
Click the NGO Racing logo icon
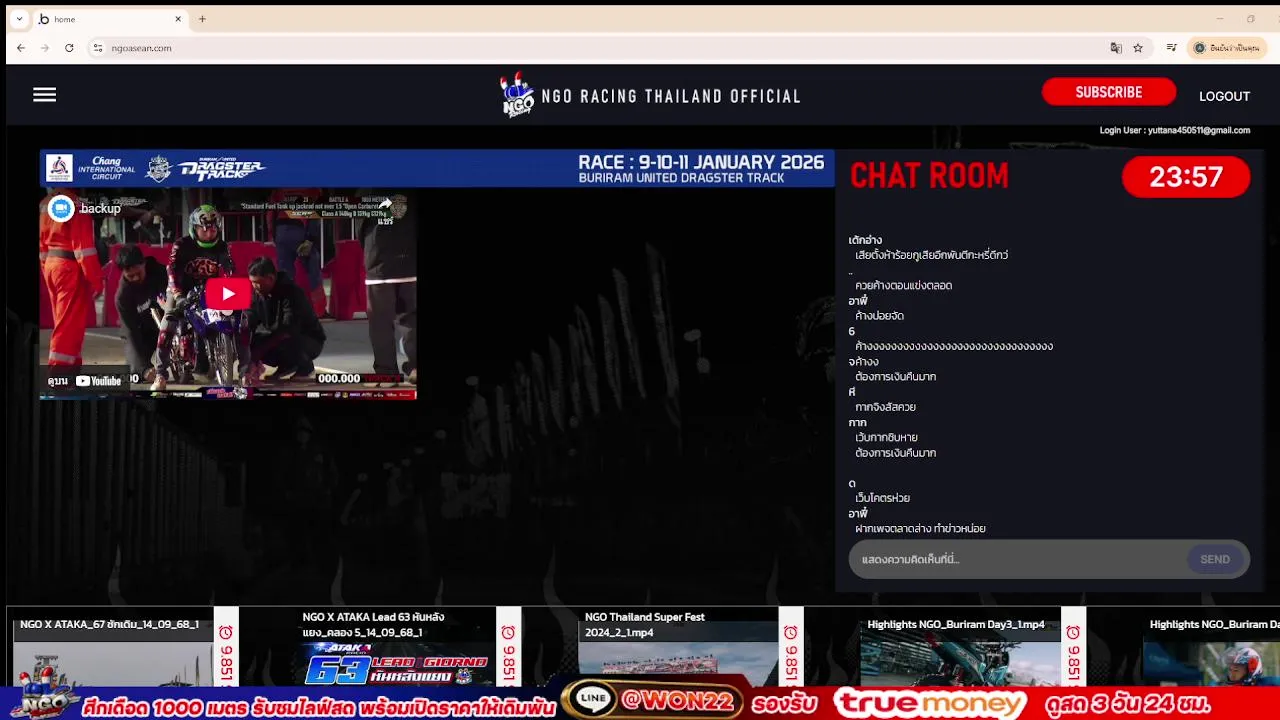point(517,96)
